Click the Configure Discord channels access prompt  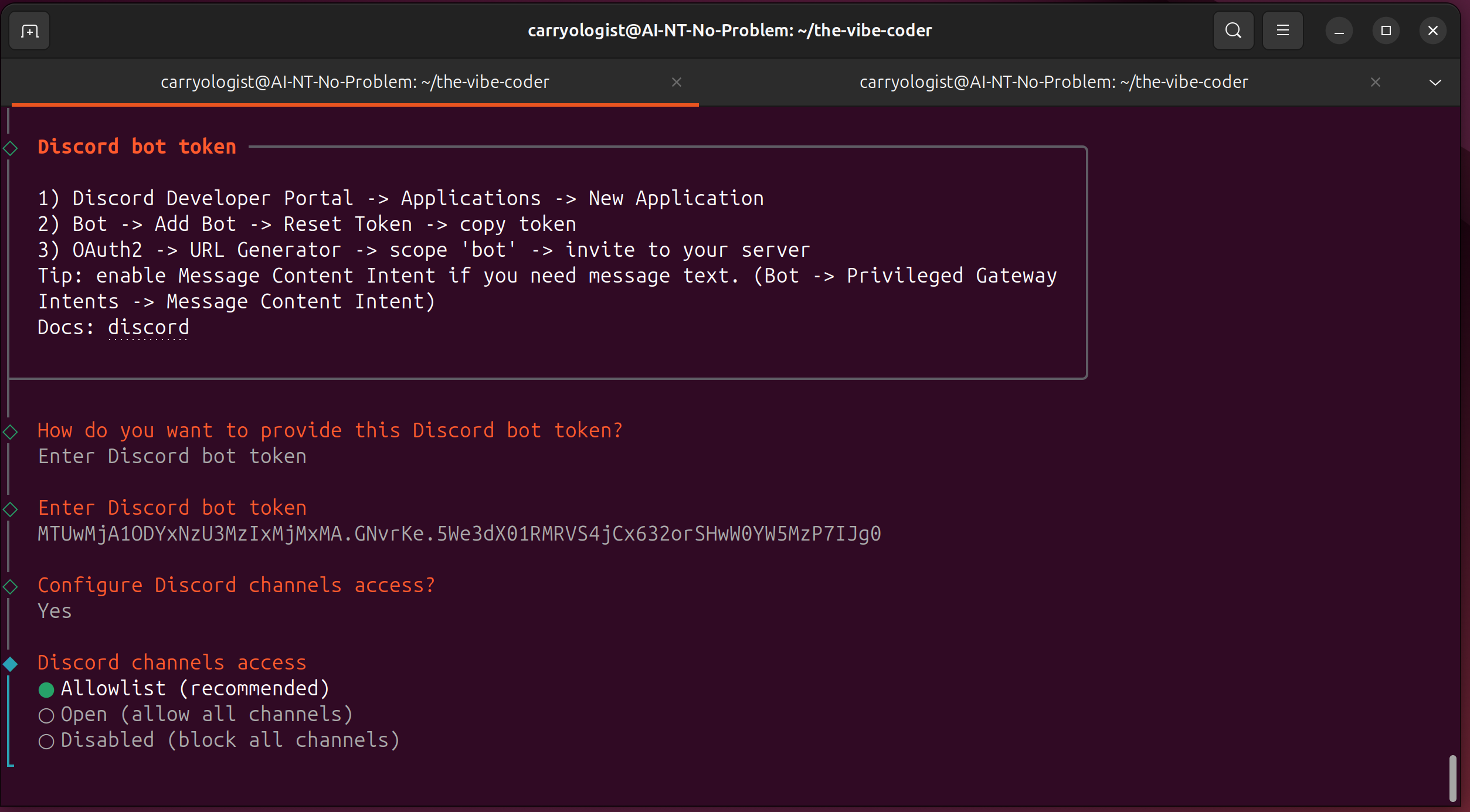click(236, 585)
